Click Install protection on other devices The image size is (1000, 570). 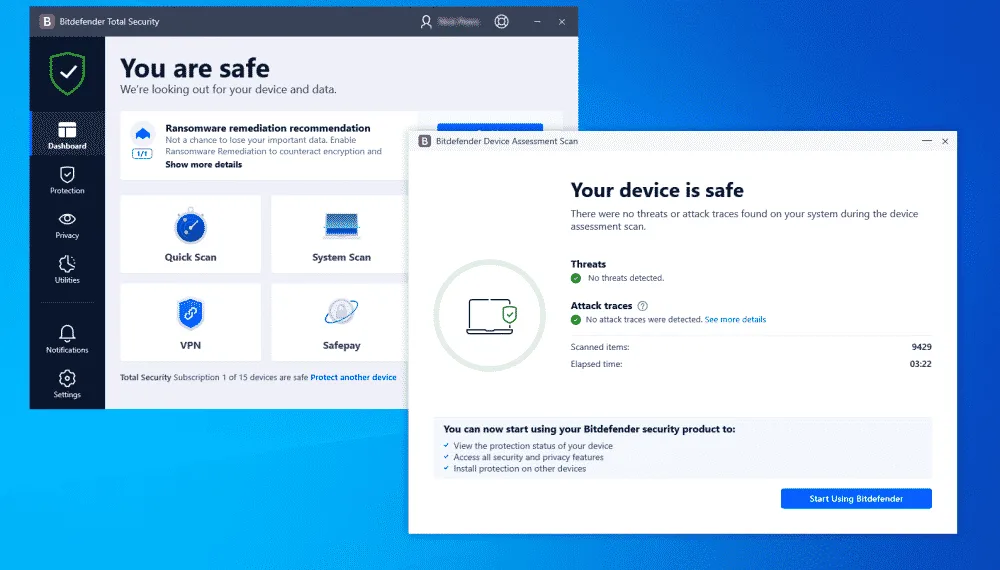[520, 469]
